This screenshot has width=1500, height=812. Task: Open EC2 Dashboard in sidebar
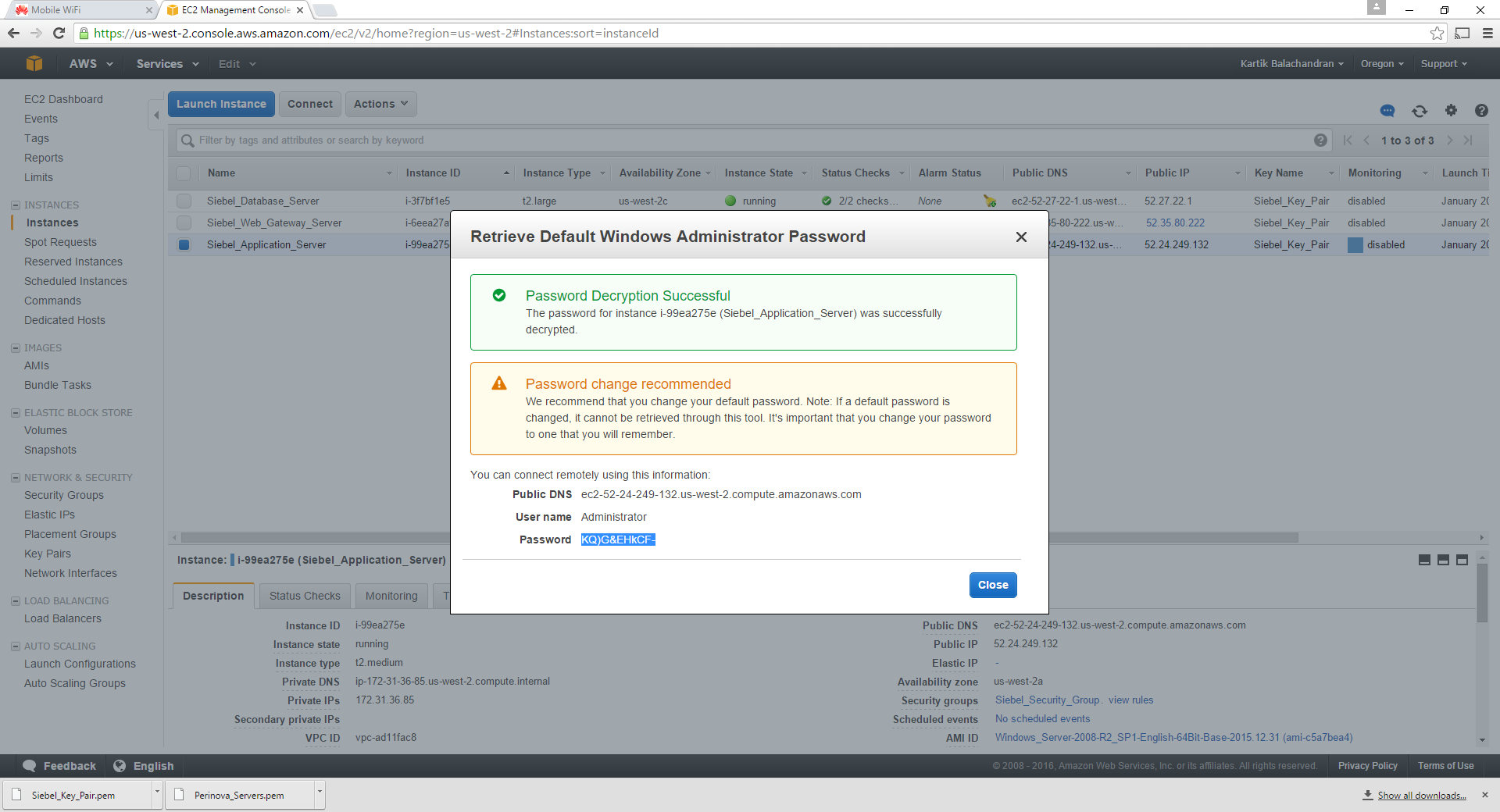(x=63, y=99)
